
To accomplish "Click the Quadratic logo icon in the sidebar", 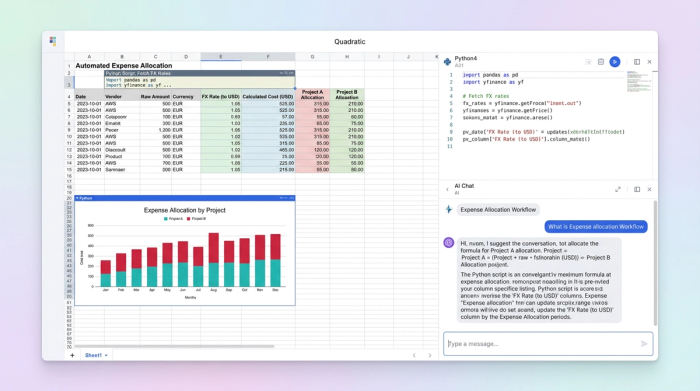I will click(x=53, y=42).
